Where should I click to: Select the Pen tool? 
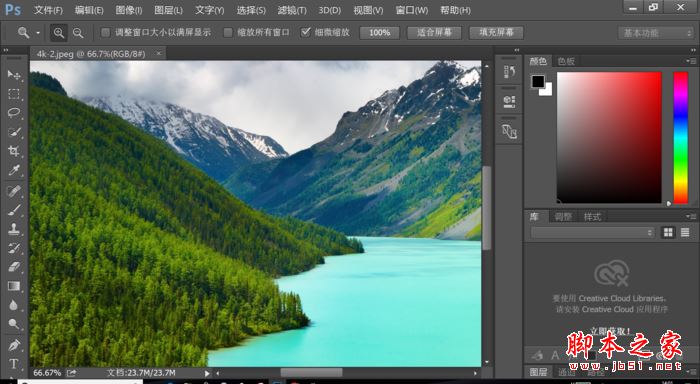point(14,345)
